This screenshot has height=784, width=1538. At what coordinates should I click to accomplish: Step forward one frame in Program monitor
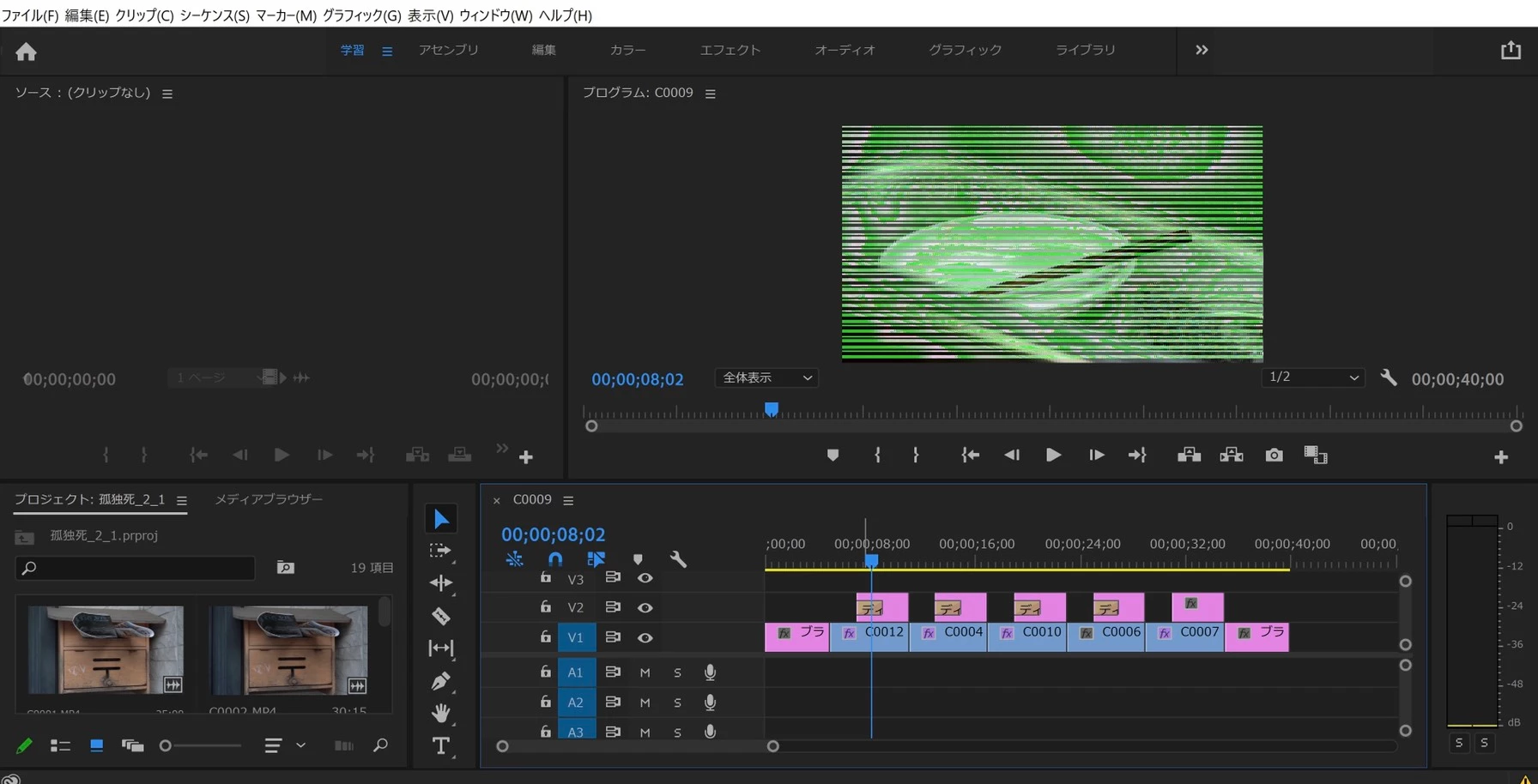coord(1096,455)
